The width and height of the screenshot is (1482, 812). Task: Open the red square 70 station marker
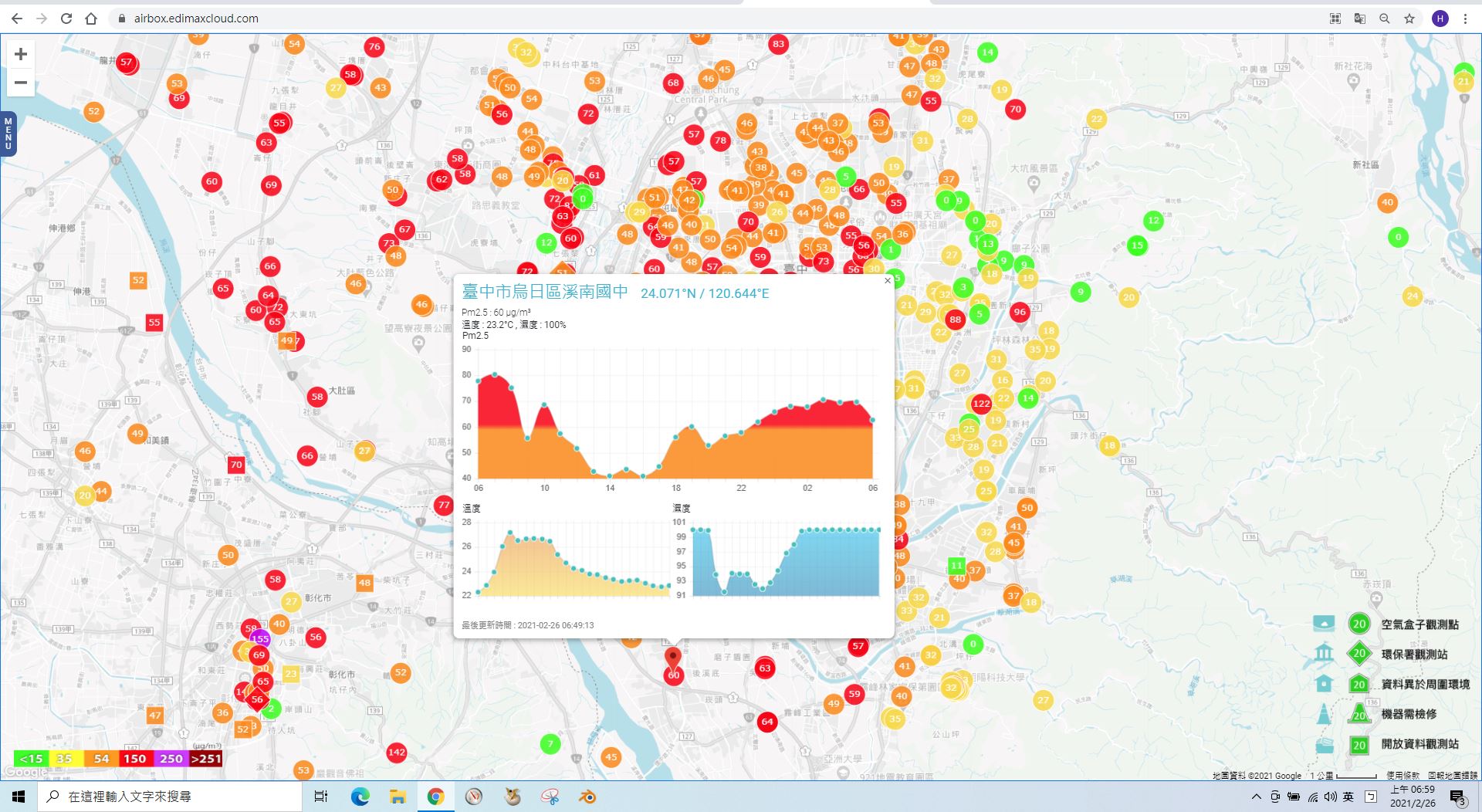pyautogui.click(x=236, y=465)
